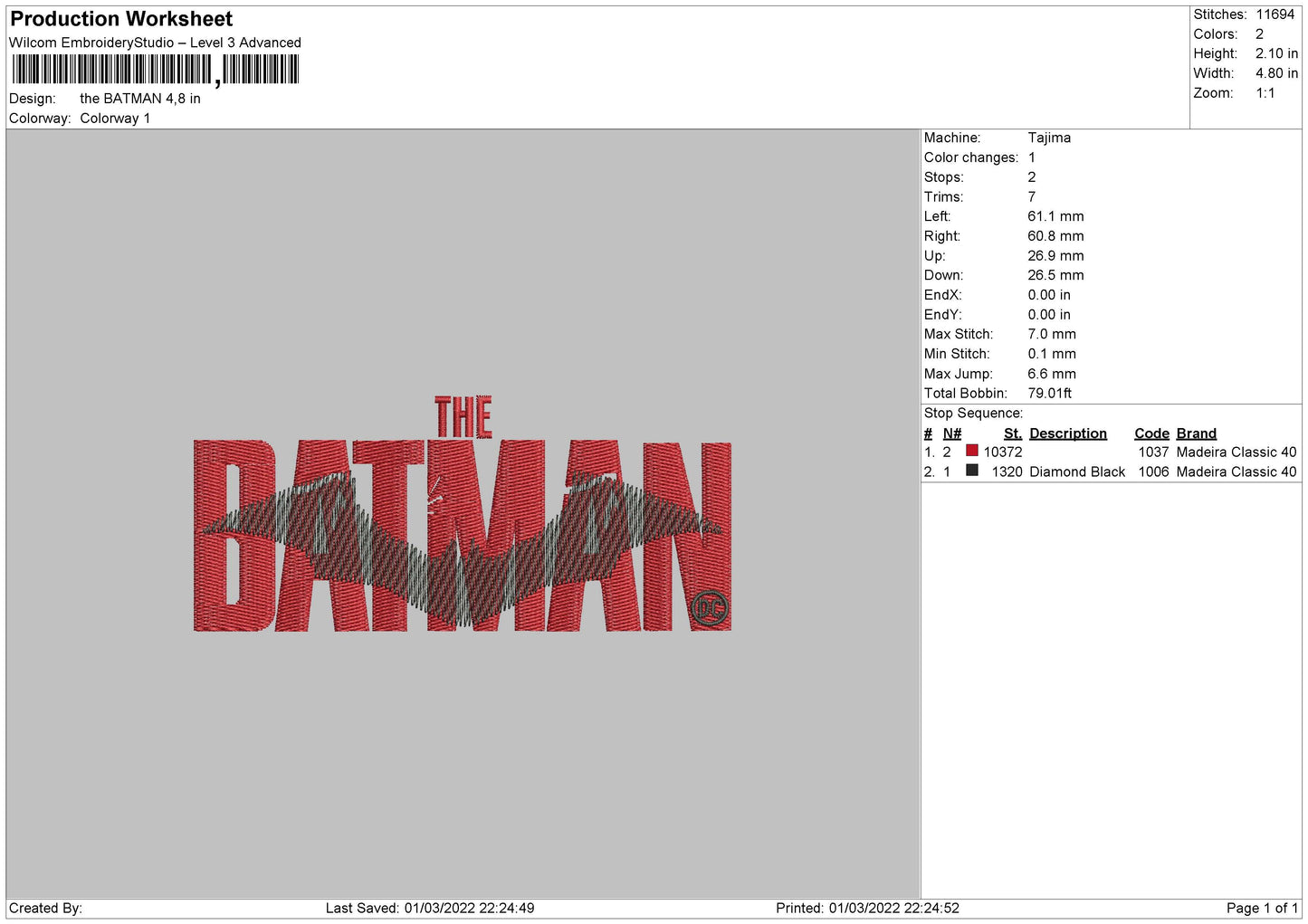Screen dimensions: 1308x924
Task: Select the Last Saved timestamp
Action: 430,908
